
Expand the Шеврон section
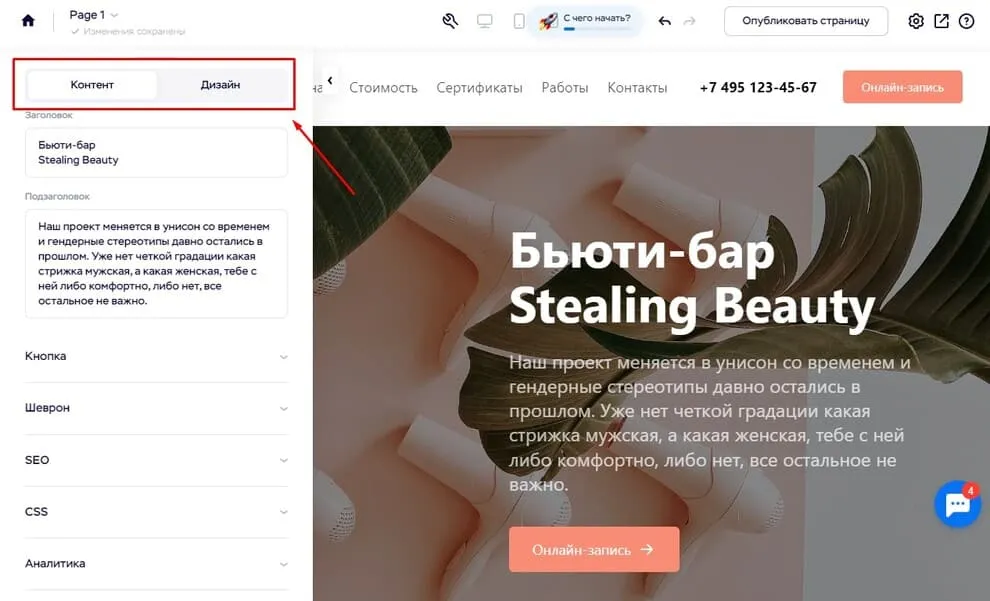(x=155, y=409)
